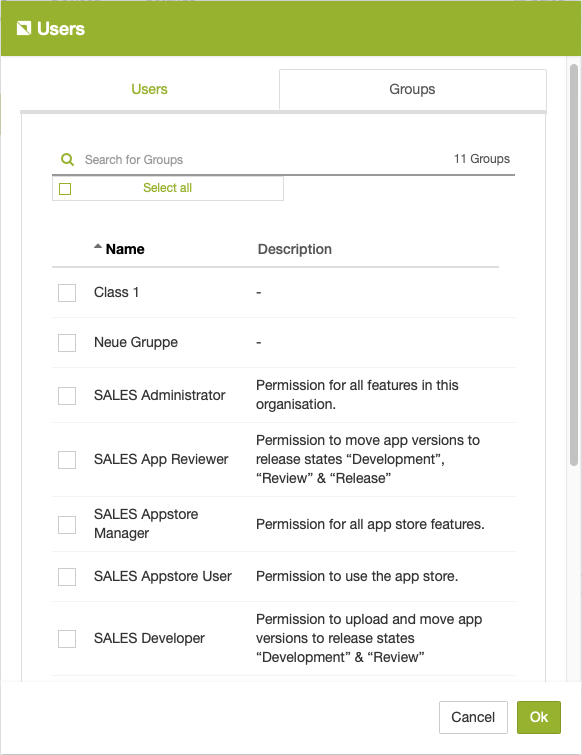Image resolution: width=582 pixels, height=755 pixels.
Task: Select the SALES Administrator checkbox
Action: [x=67, y=396]
